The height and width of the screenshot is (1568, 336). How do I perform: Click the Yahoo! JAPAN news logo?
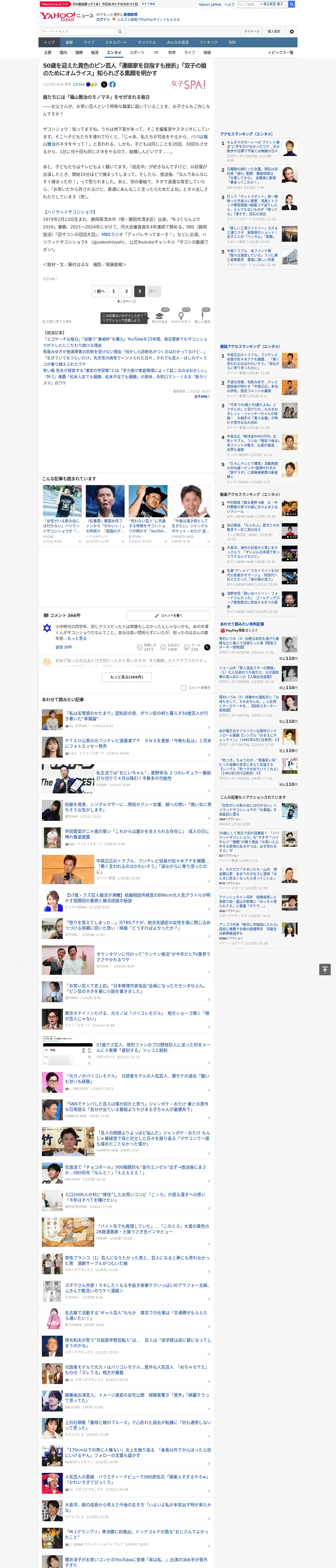tap(66, 16)
